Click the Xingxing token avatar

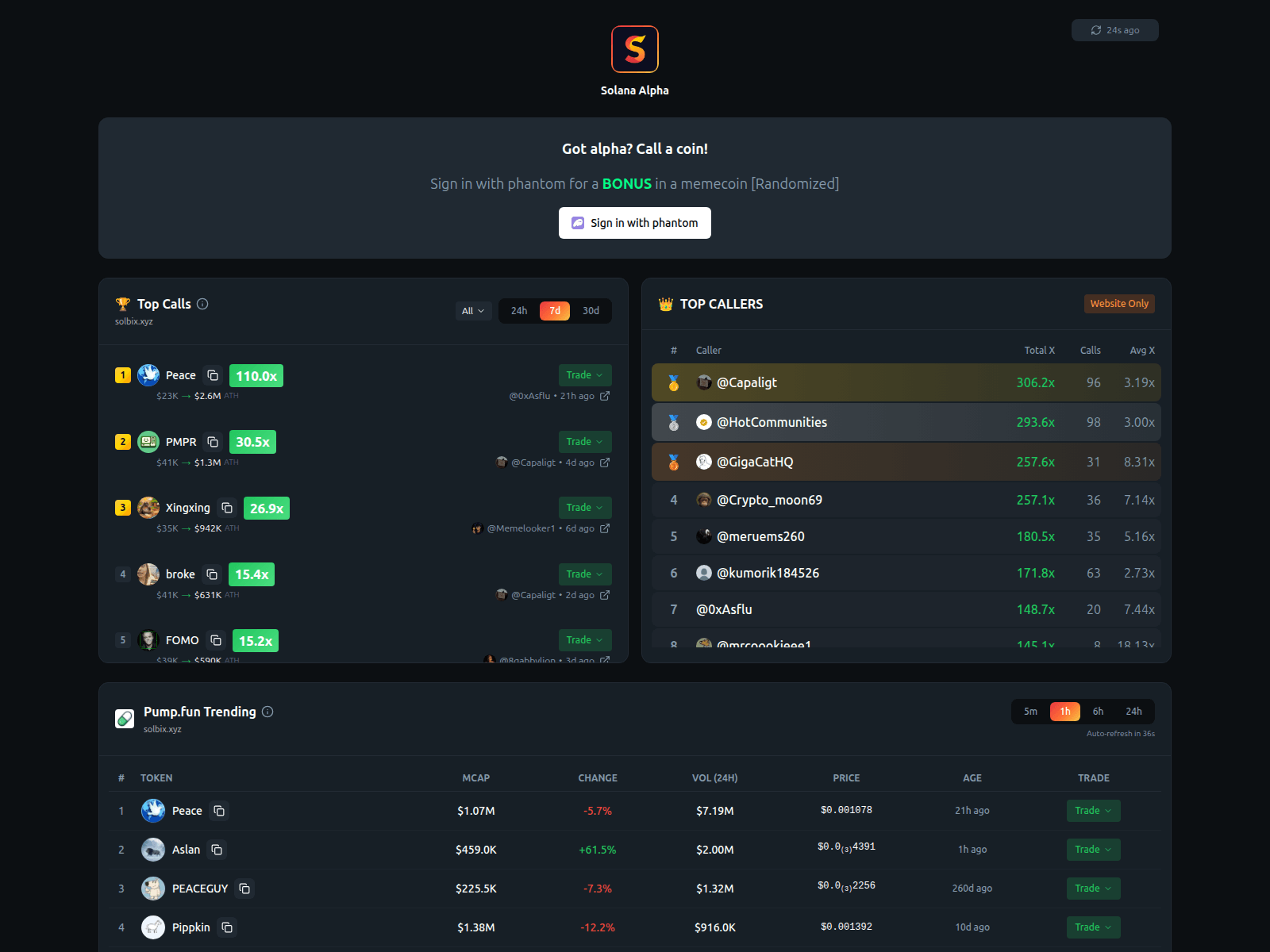(148, 508)
